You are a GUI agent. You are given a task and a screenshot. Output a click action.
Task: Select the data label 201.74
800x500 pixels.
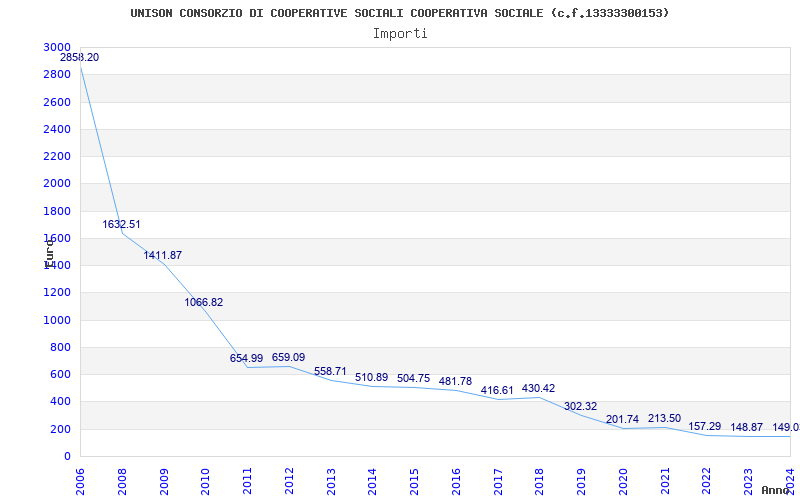point(622,420)
